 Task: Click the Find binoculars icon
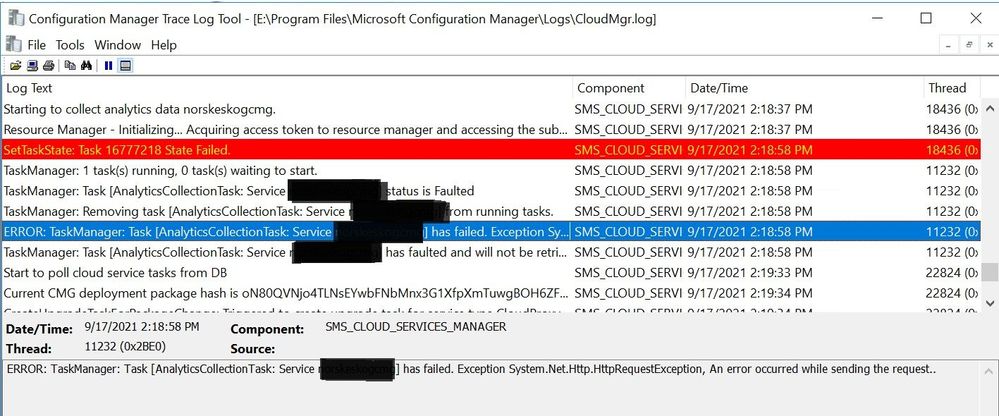(x=86, y=66)
